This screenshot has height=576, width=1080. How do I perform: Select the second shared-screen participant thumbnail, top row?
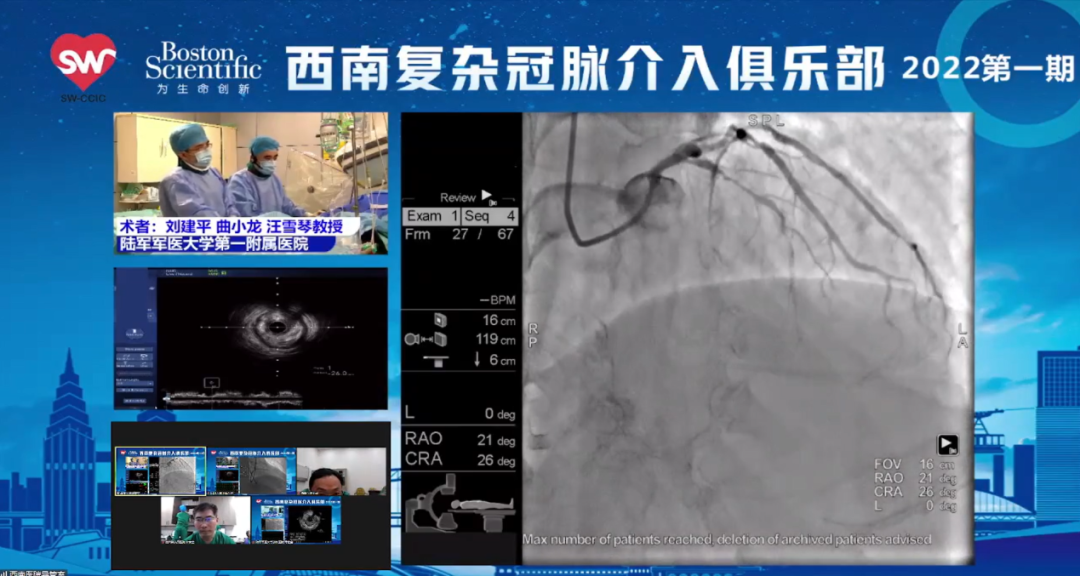point(251,471)
